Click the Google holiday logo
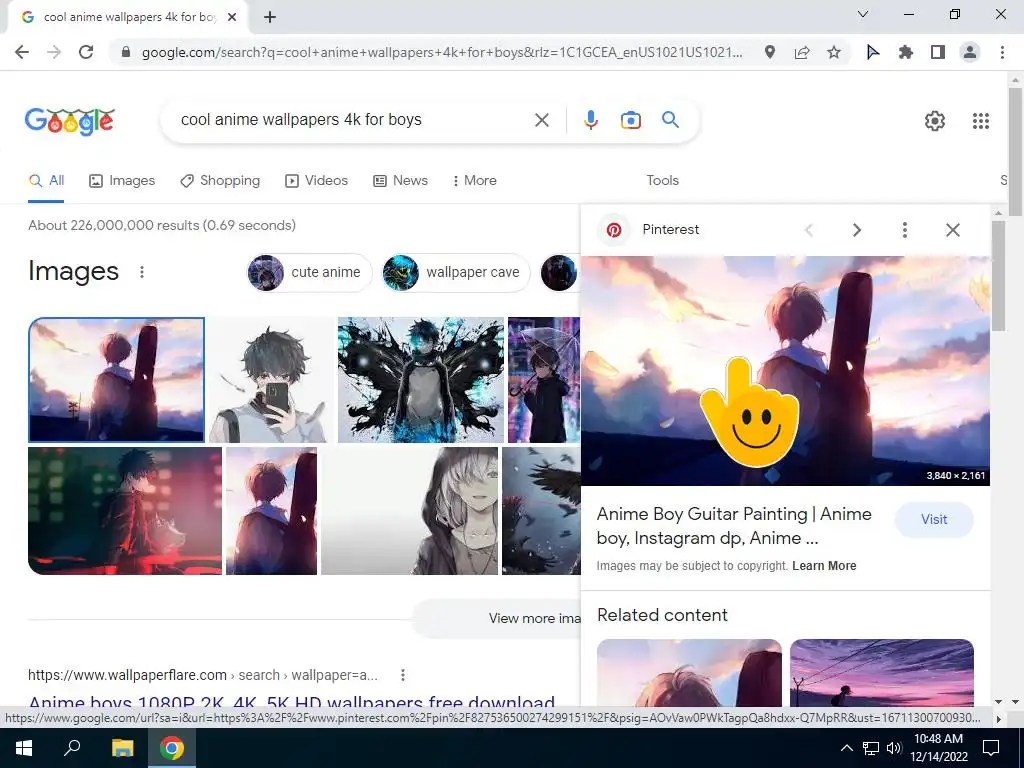 pos(70,121)
